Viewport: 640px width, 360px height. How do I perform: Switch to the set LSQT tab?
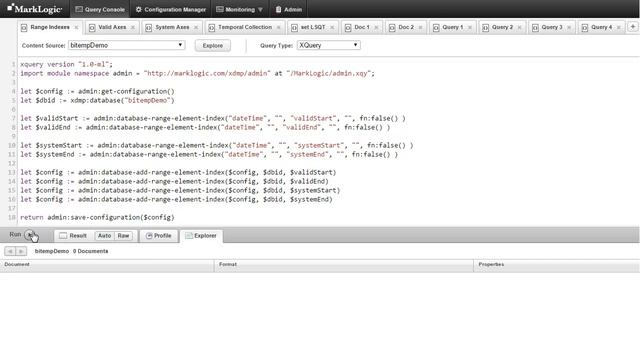pyautogui.click(x=313, y=27)
